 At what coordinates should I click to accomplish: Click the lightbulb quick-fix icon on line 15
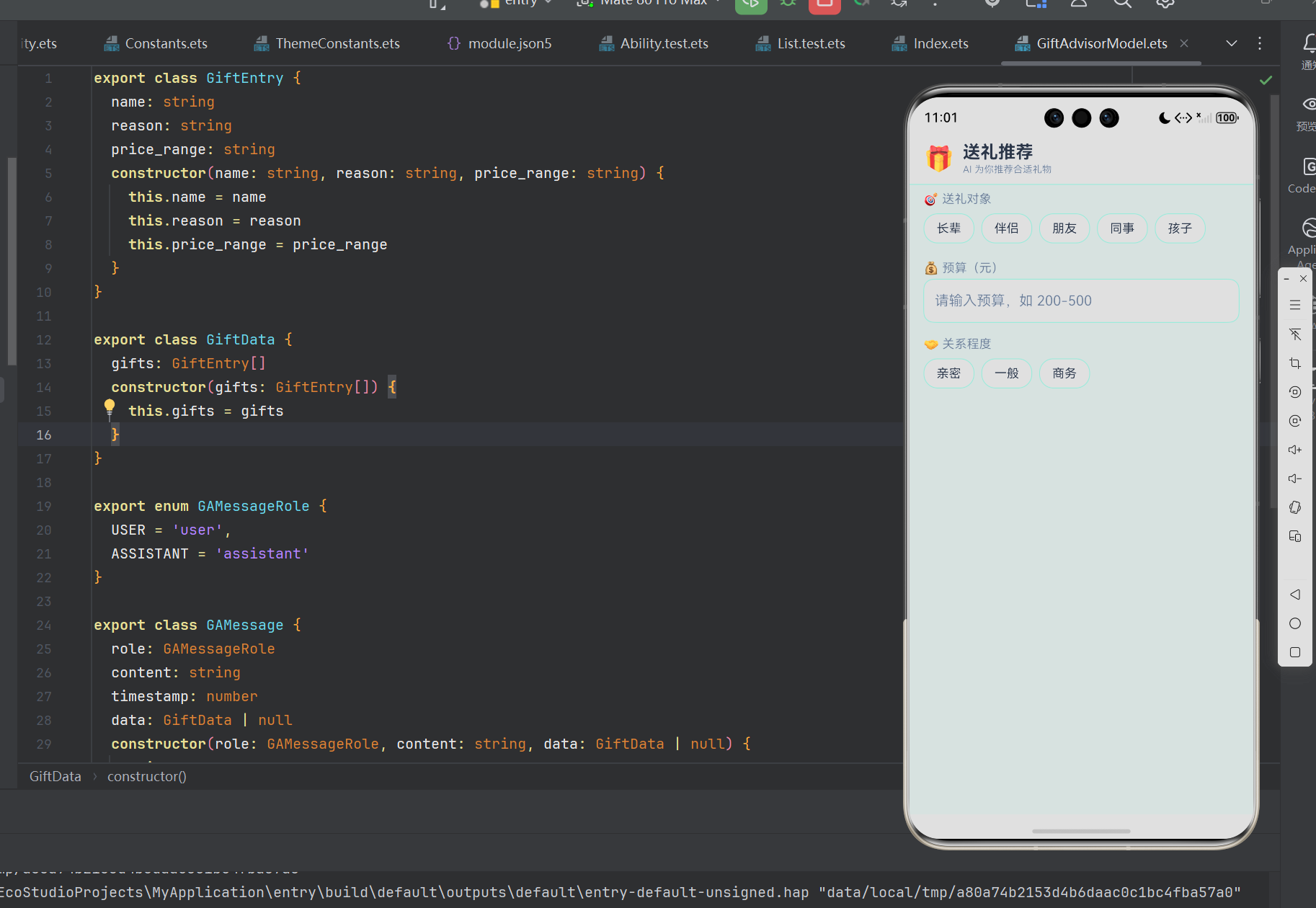[110, 408]
